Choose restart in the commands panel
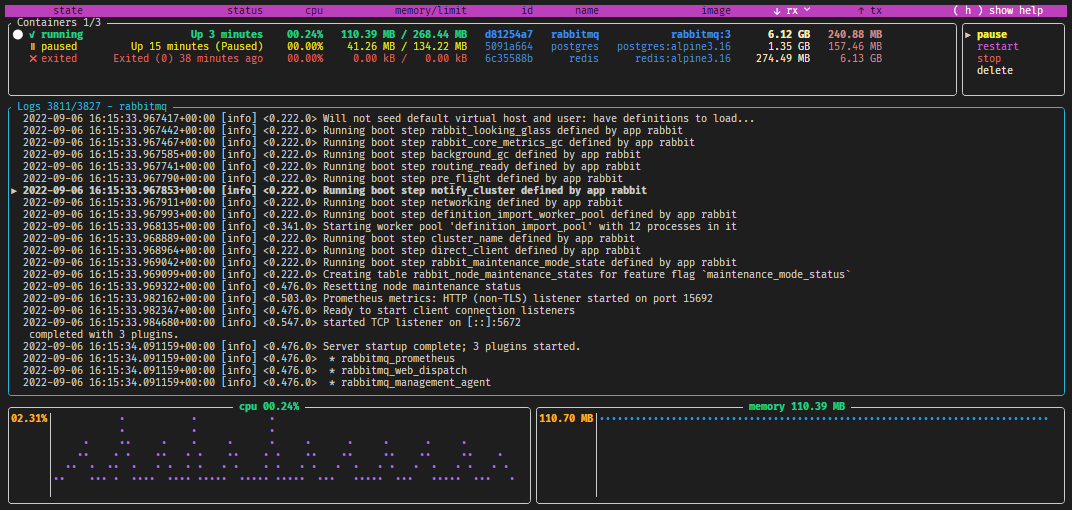 (x=997, y=46)
